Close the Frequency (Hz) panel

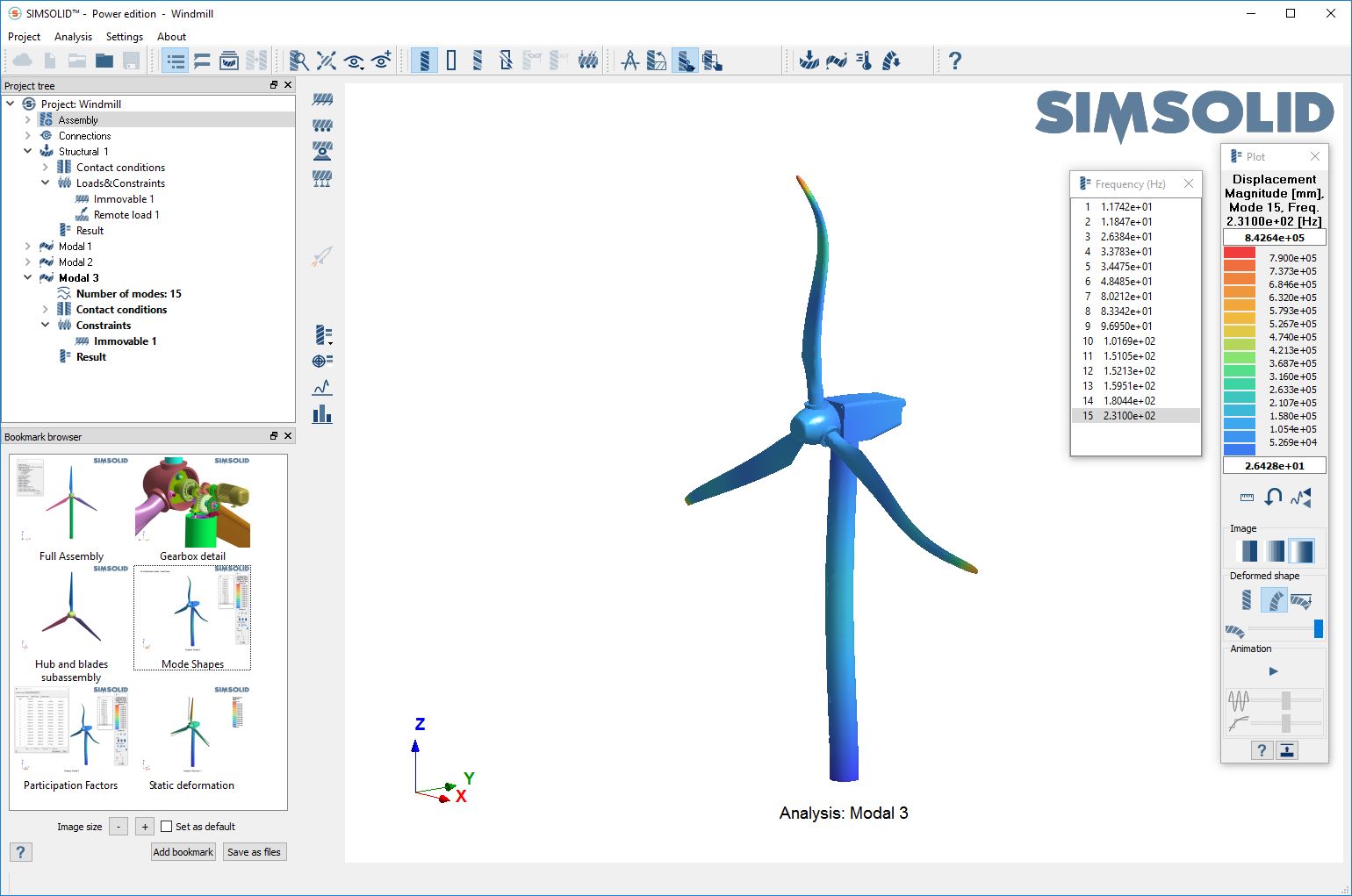click(1189, 183)
